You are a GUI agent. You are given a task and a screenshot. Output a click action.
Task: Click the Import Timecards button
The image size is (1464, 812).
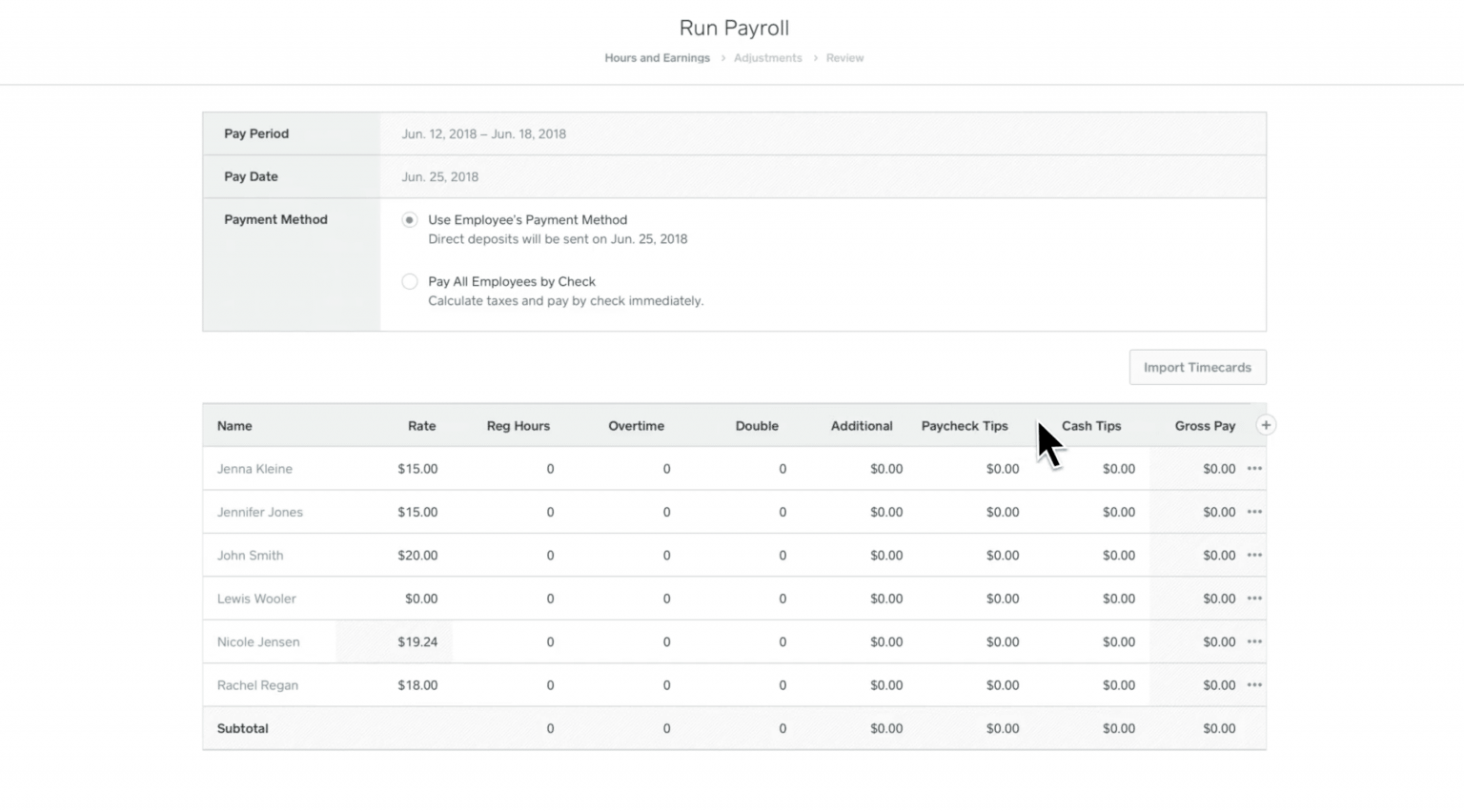(x=1197, y=367)
